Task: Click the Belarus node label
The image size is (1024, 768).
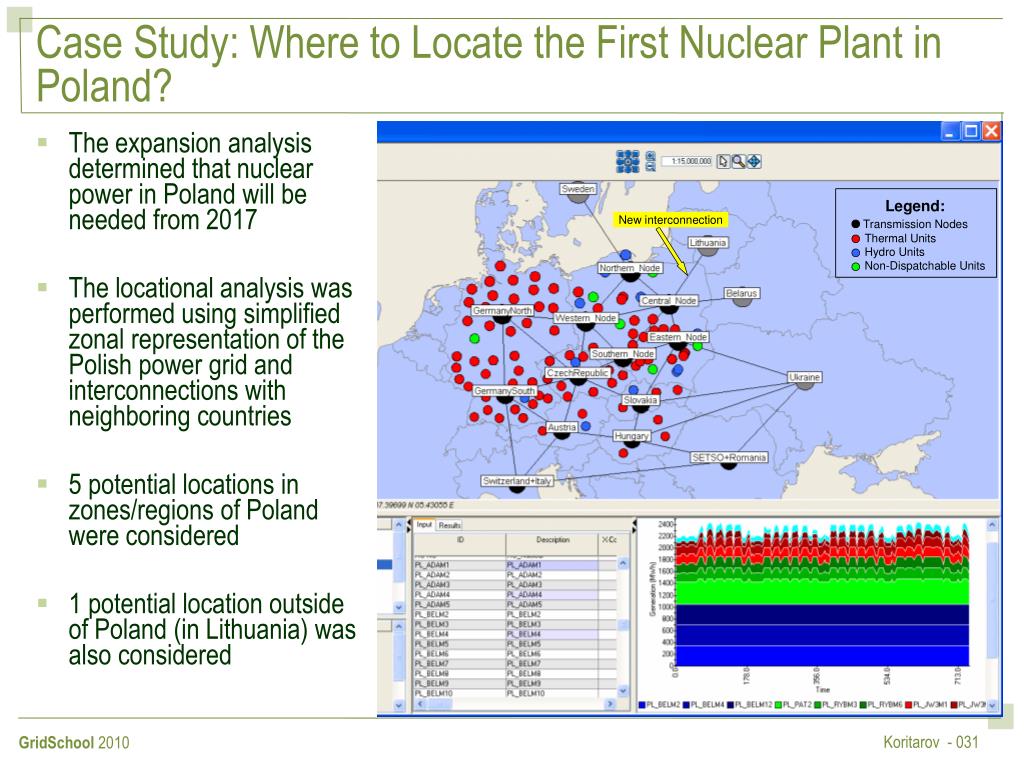Action: pos(741,293)
